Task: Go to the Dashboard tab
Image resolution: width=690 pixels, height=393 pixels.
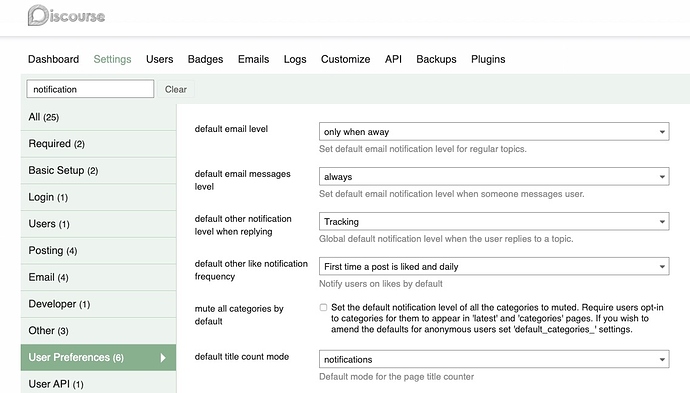Action: pyautogui.click(x=53, y=59)
